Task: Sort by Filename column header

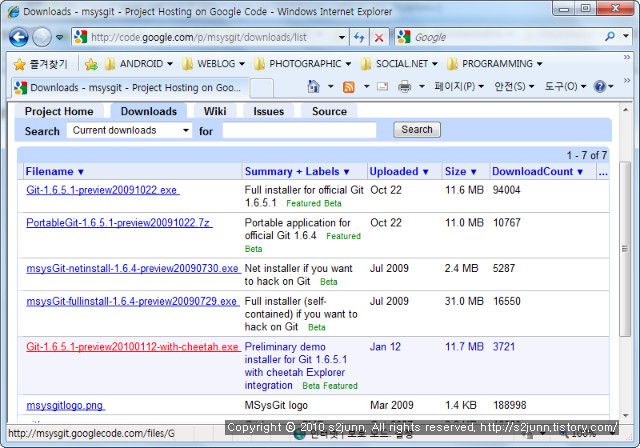Action: [54, 172]
